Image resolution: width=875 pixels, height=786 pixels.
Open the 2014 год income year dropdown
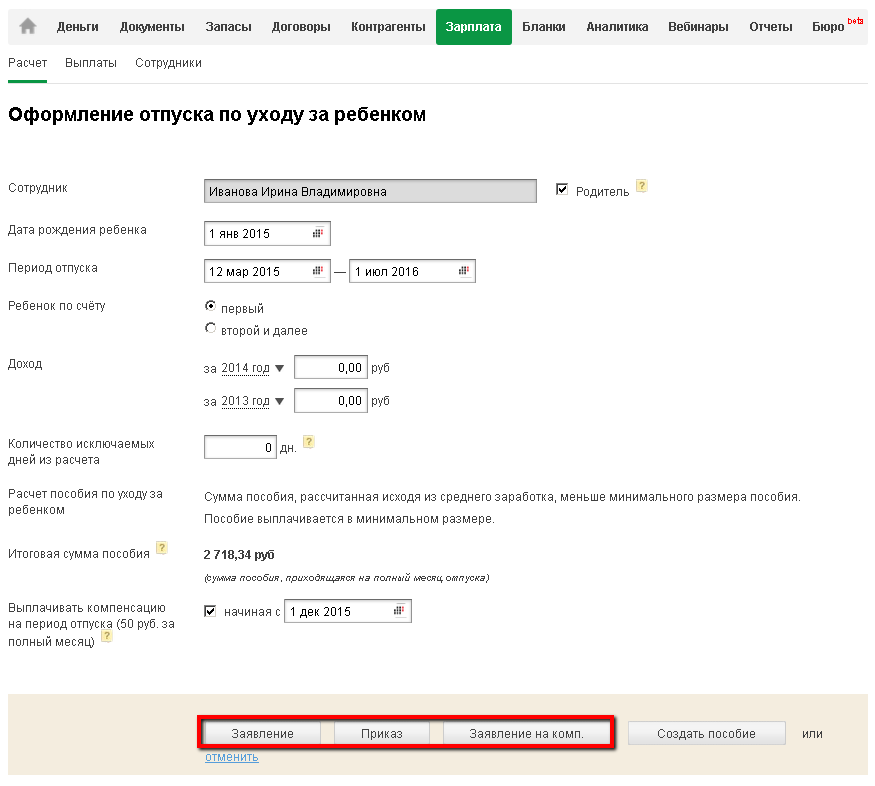tap(253, 368)
